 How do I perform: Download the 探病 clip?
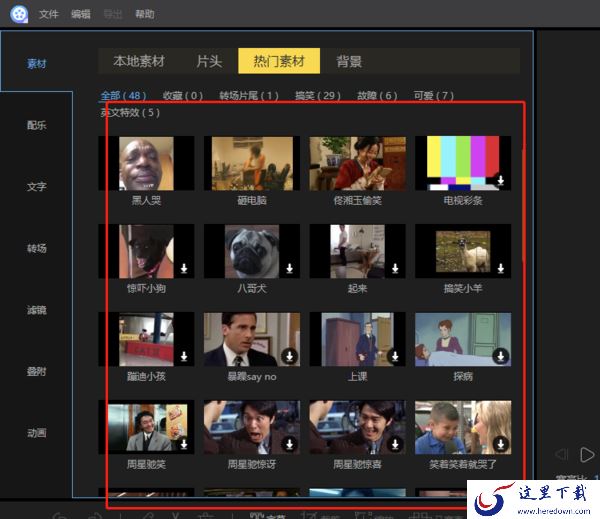pyautogui.click(x=501, y=356)
